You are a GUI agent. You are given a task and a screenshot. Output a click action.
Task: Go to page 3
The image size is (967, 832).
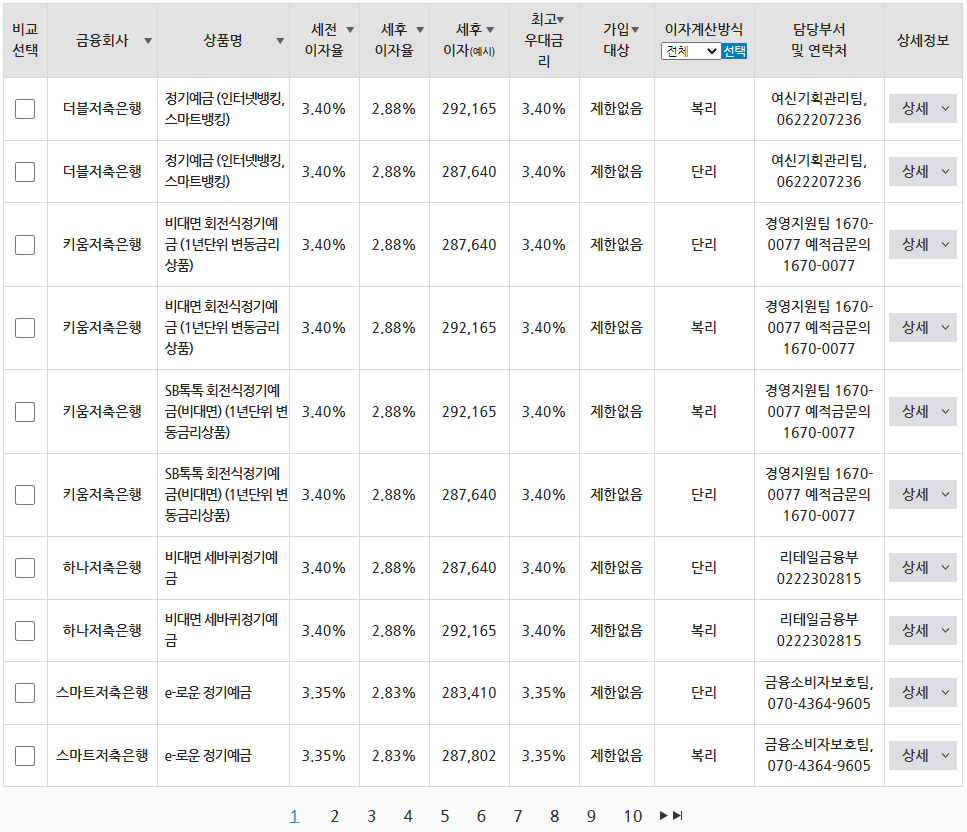click(371, 816)
